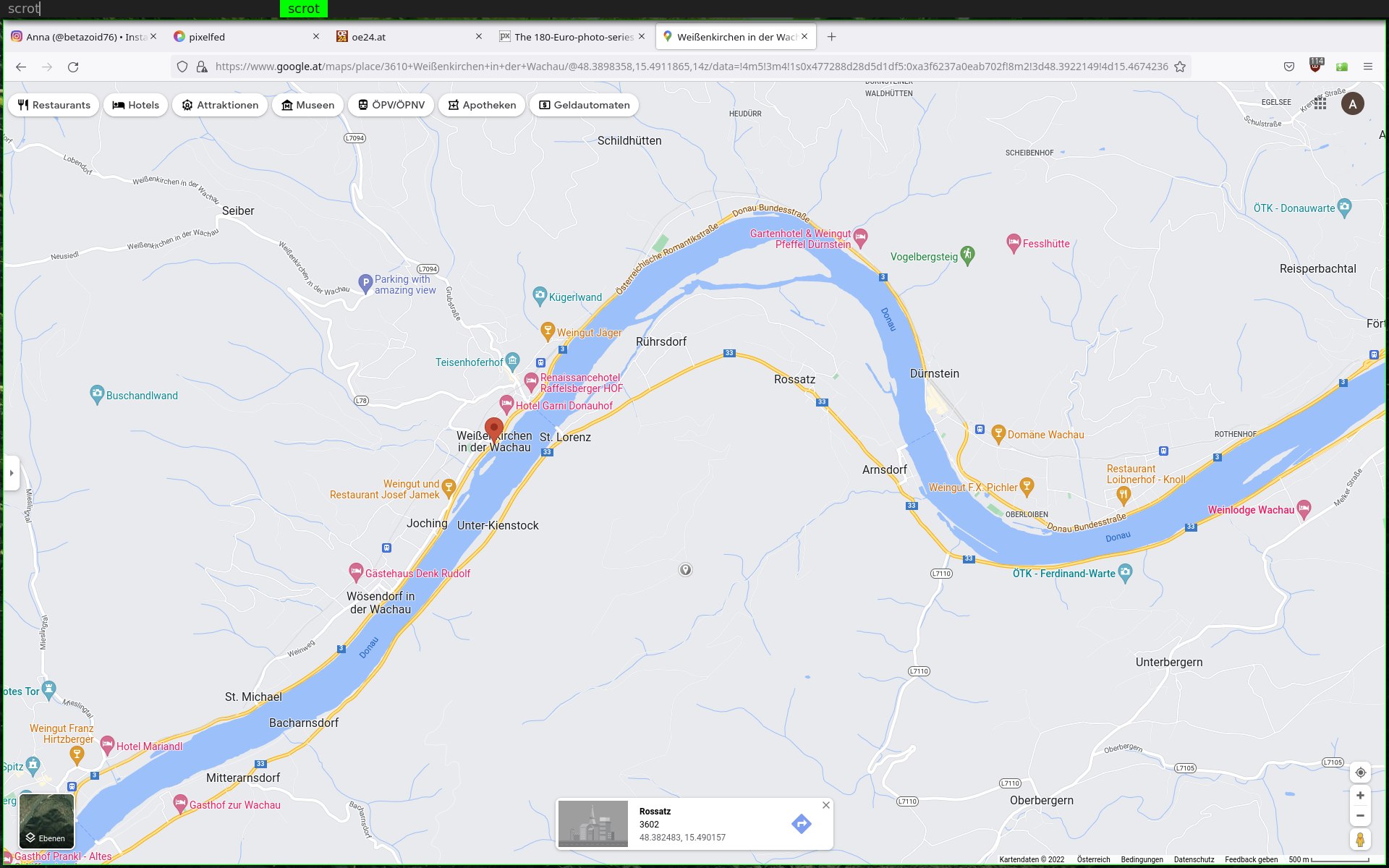1389x868 pixels.
Task: Bookmark this page with the star icon
Action: pyautogui.click(x=1180, y=67)
